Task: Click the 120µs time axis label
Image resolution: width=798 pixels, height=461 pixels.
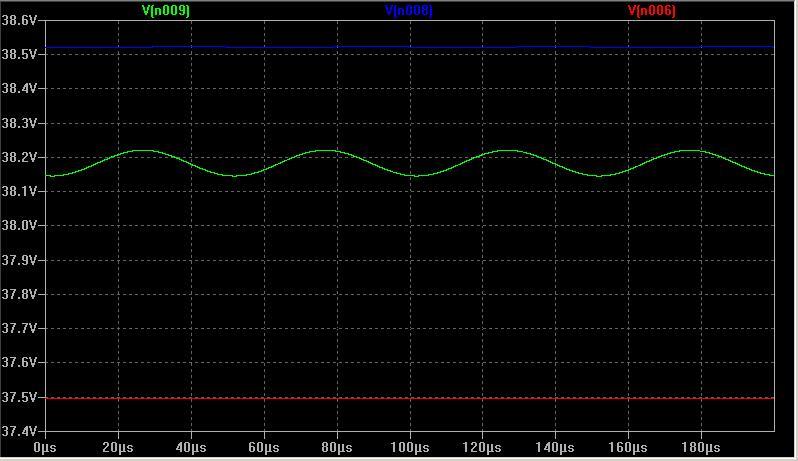Action: tap(482, 448)
